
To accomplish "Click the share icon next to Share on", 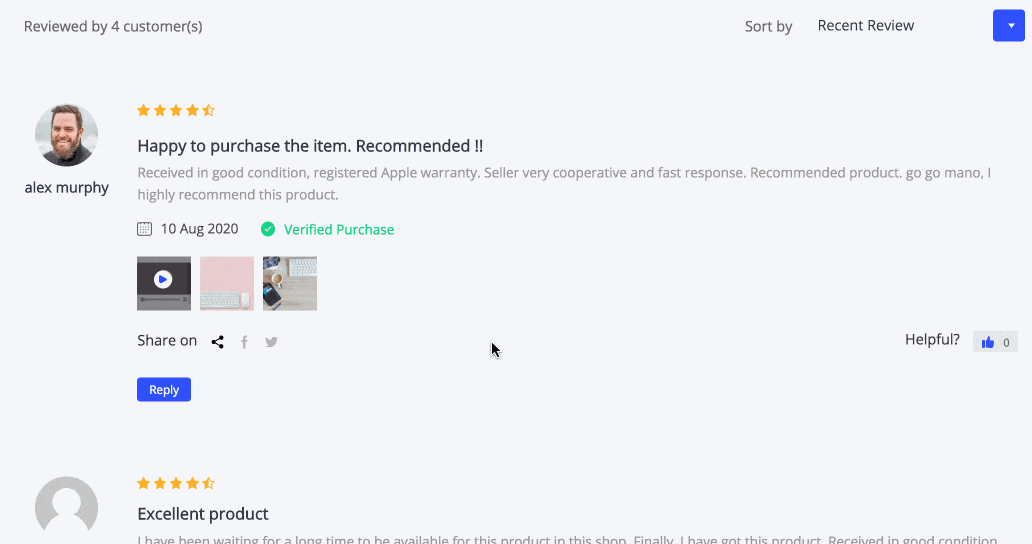I will click(x=217, y=342).
